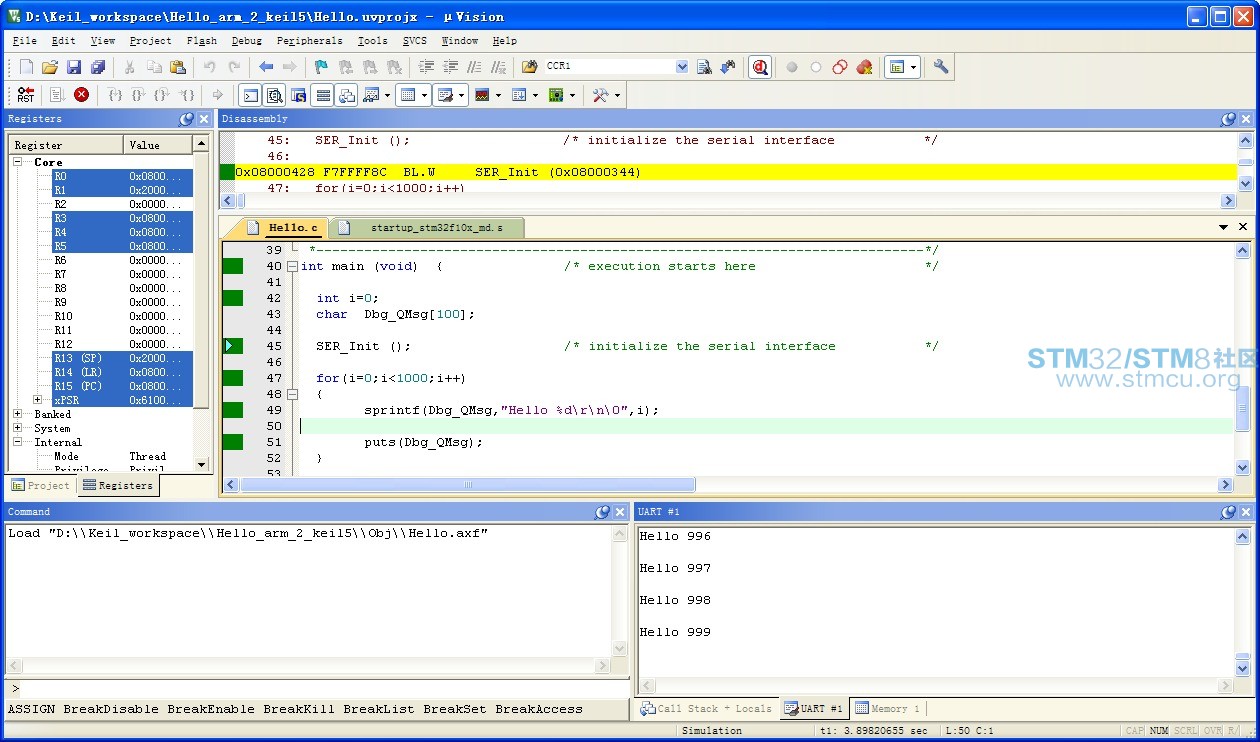Click the Step Out braces icon

[x=163, y=95]
